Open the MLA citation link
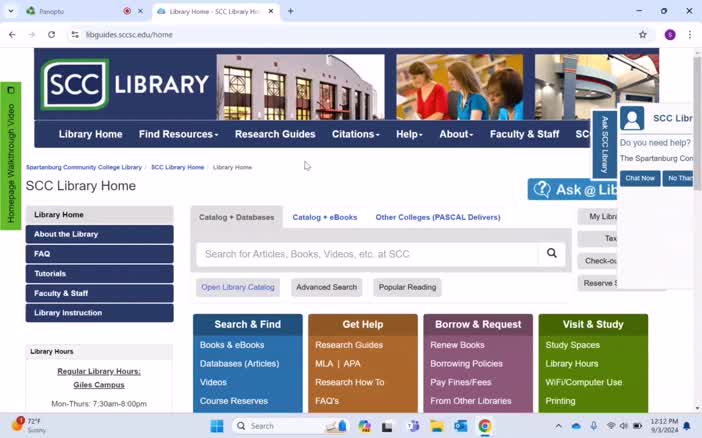Image resolution: width=702 pixels, height=438 pixels. 324,364
